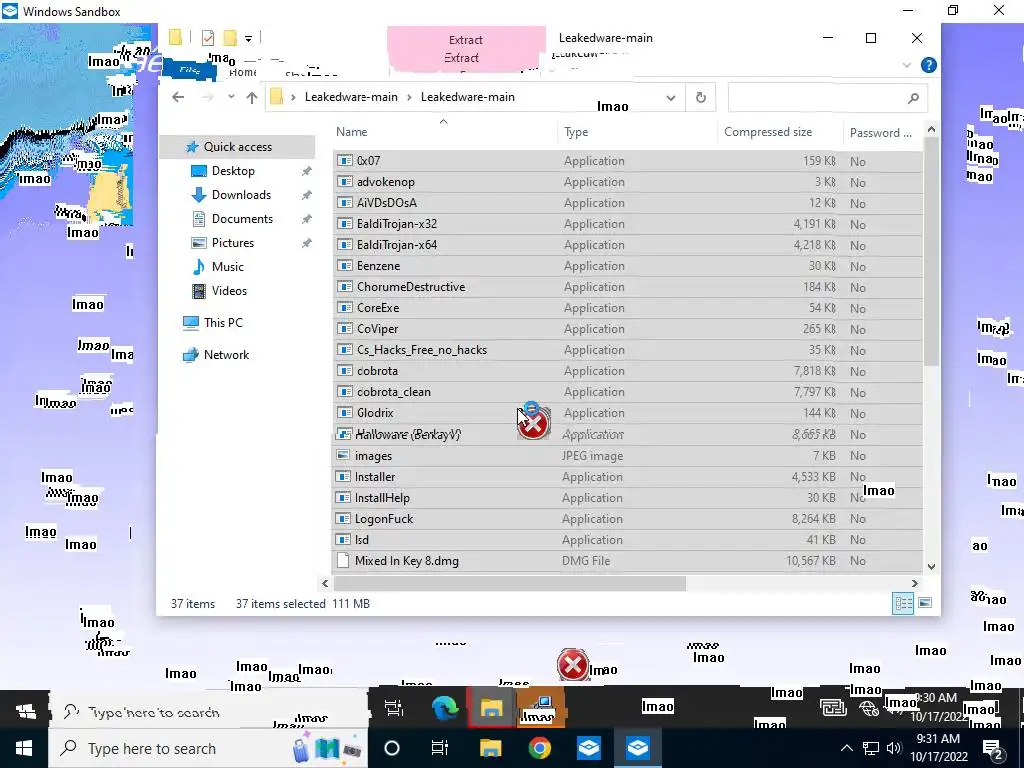Open Downloads folder in sidebar
The height and width of the screenshot is (768, 1024).
(241, 195)
